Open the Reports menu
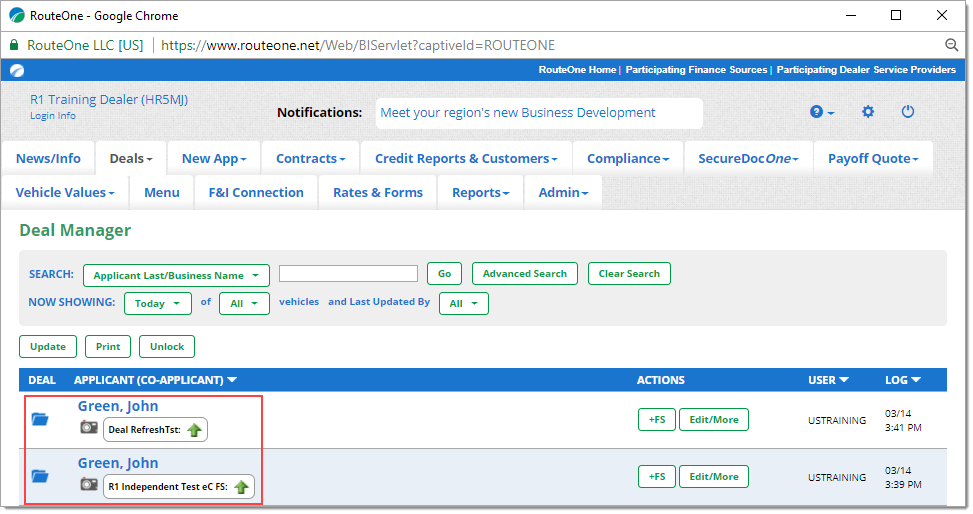 [480, 192]
